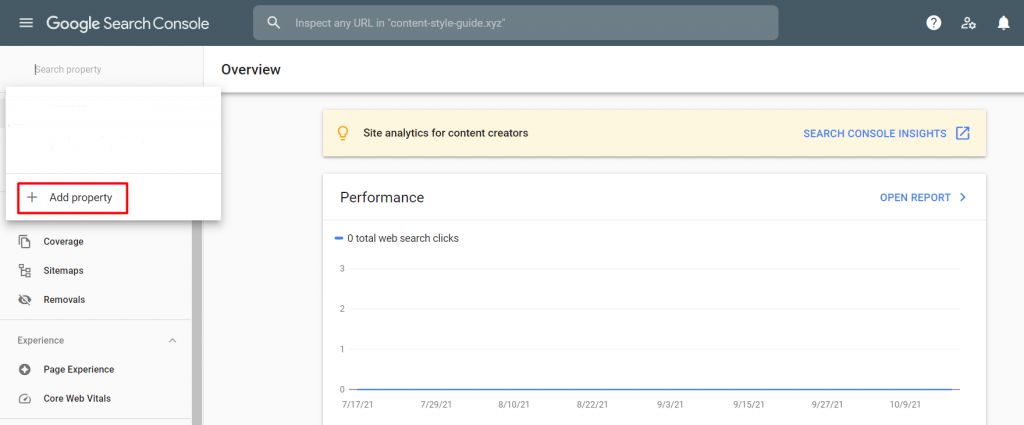Click the Coverage icon in sidebar
Screen dimensions: 1024x425
coord(25,241)
